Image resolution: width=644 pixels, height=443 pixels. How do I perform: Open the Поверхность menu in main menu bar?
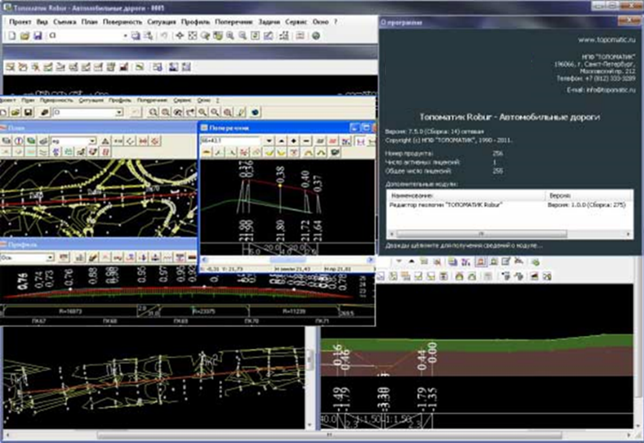(122, 22)
